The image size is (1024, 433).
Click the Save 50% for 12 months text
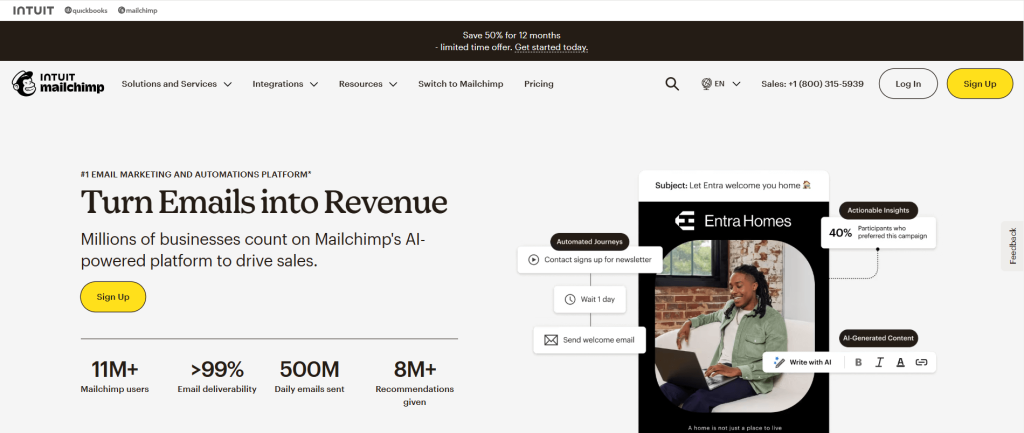(511, 35)
